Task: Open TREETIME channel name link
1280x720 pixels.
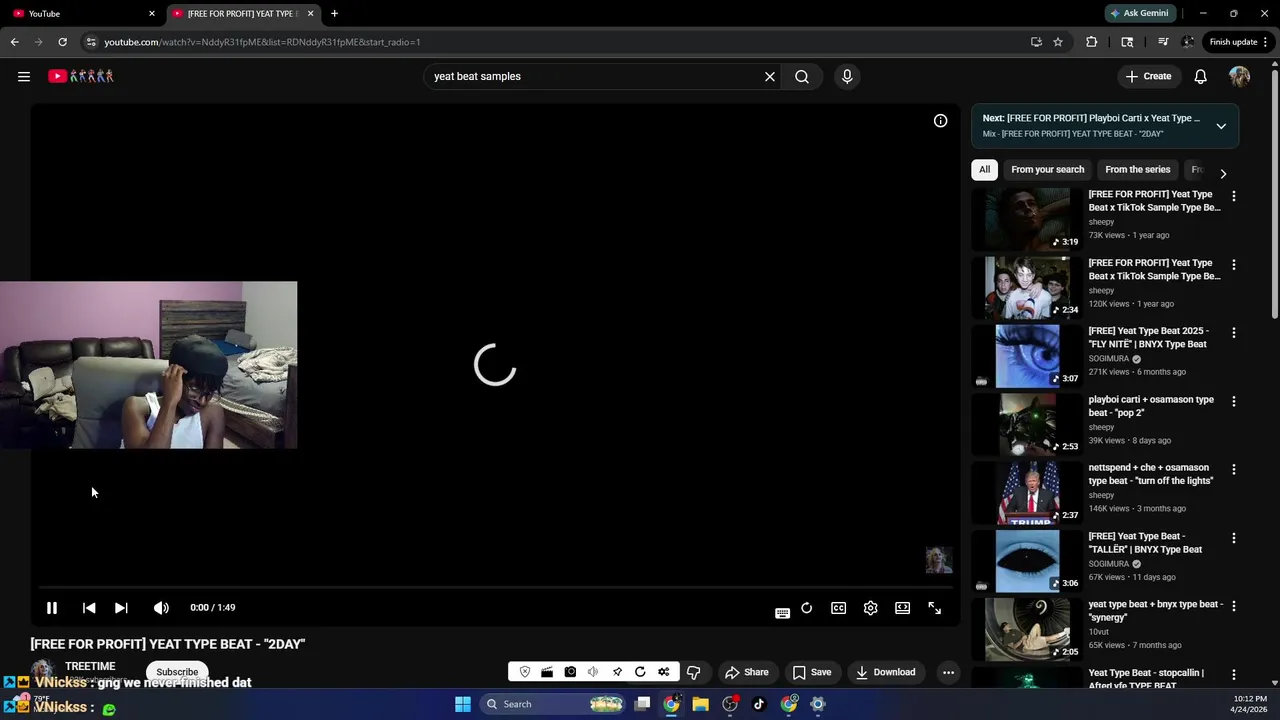Action: 90,666
